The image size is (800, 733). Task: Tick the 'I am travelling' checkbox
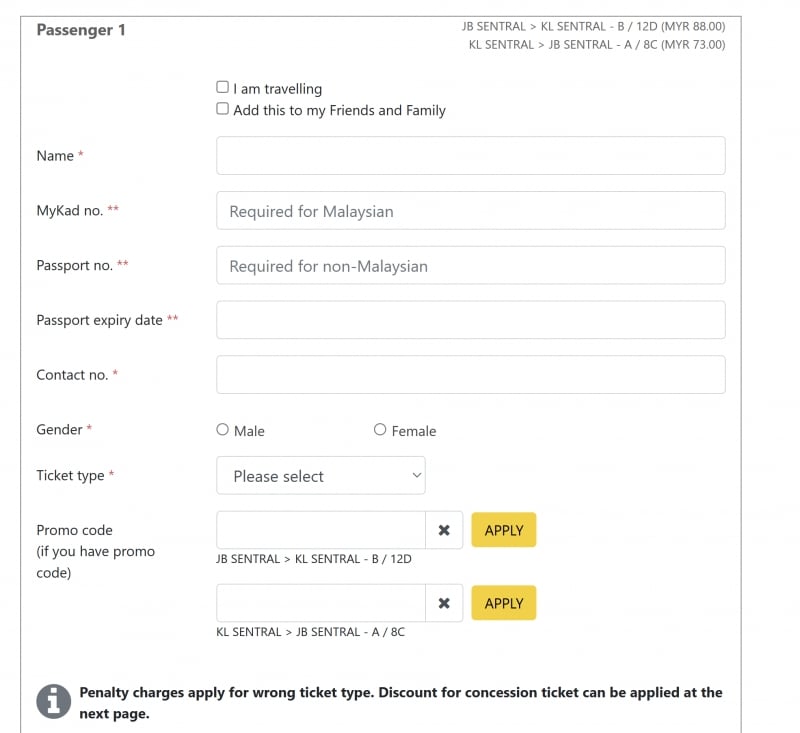223,87
